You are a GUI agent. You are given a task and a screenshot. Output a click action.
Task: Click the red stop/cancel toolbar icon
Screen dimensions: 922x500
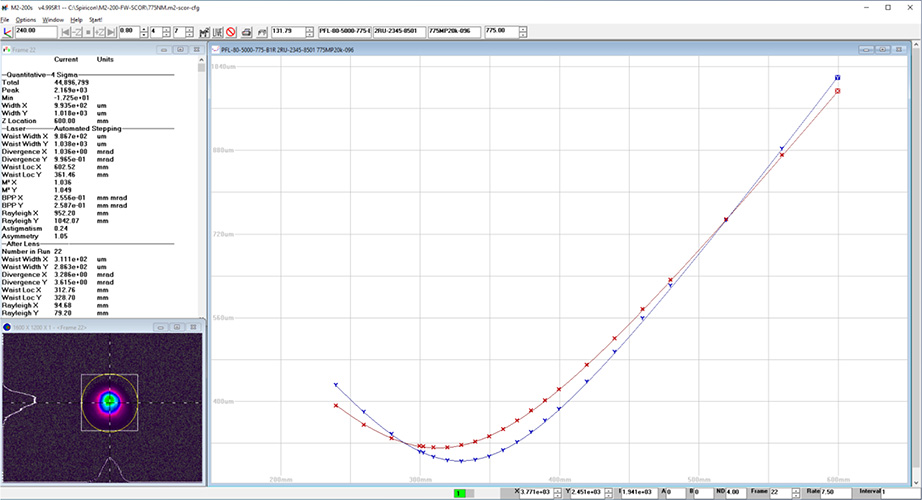[x=230, y=32]
